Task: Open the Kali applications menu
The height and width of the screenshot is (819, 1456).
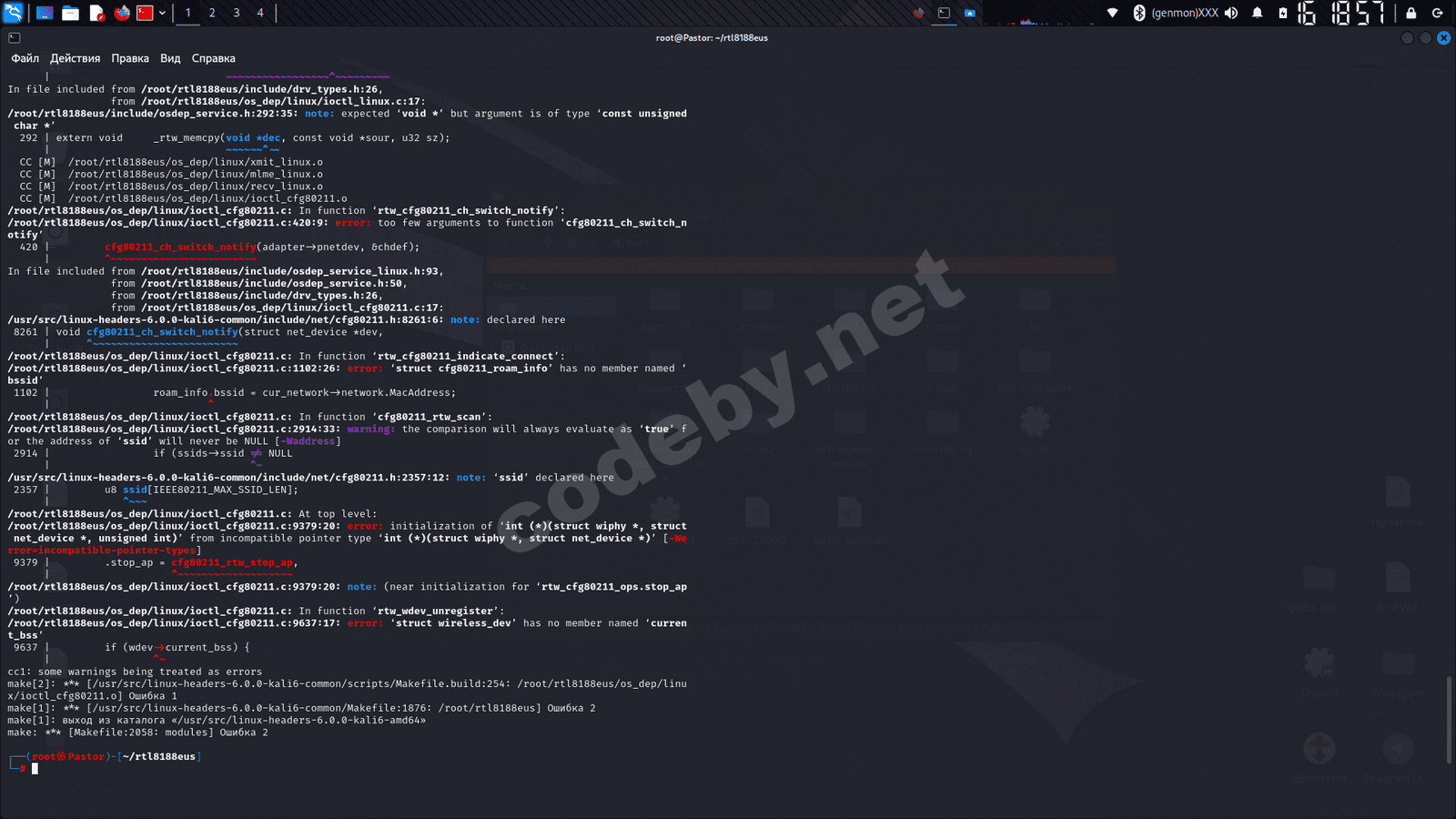Action: coord(13,13)
